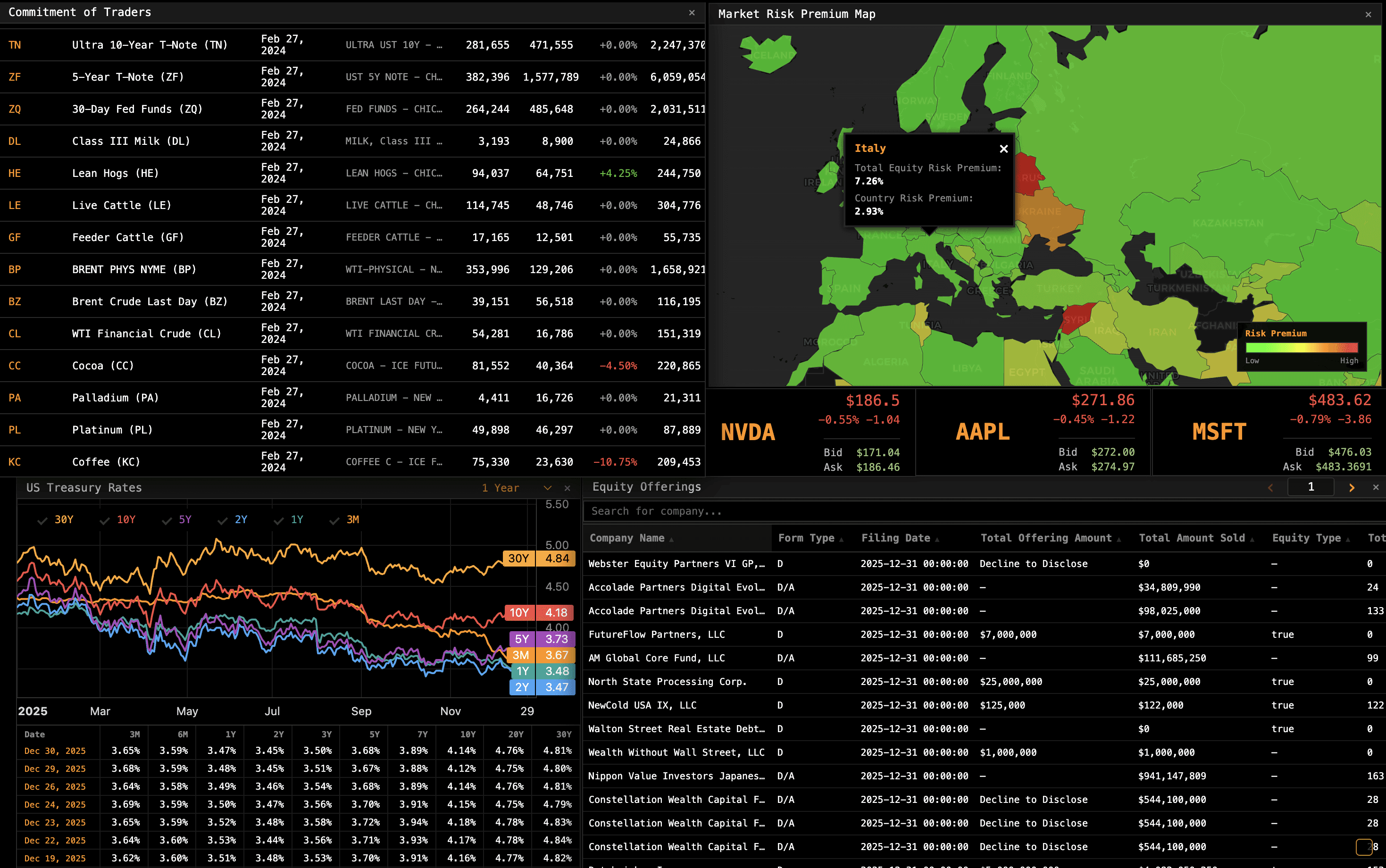
Task: Toggle the 10Y treasury series checkbox
Action: tap(104, 520)
